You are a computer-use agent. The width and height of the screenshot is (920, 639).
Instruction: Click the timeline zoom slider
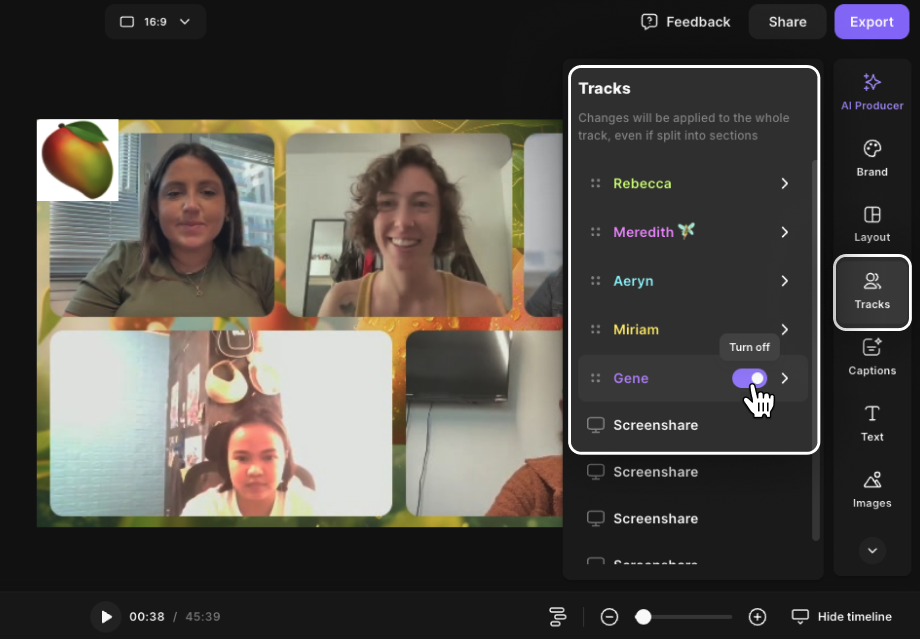pyautogui.click(x=686, y=617)
